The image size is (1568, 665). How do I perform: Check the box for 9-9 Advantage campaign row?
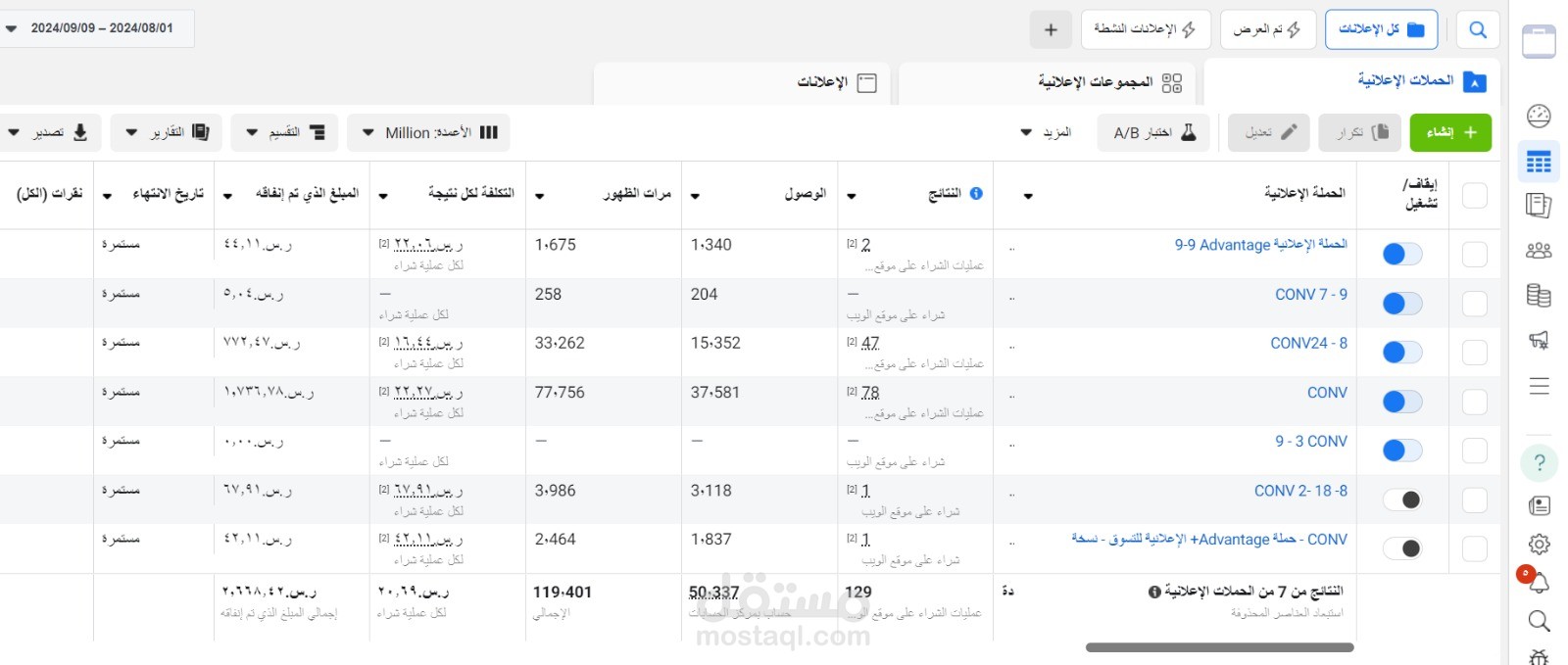[1475, 255]
